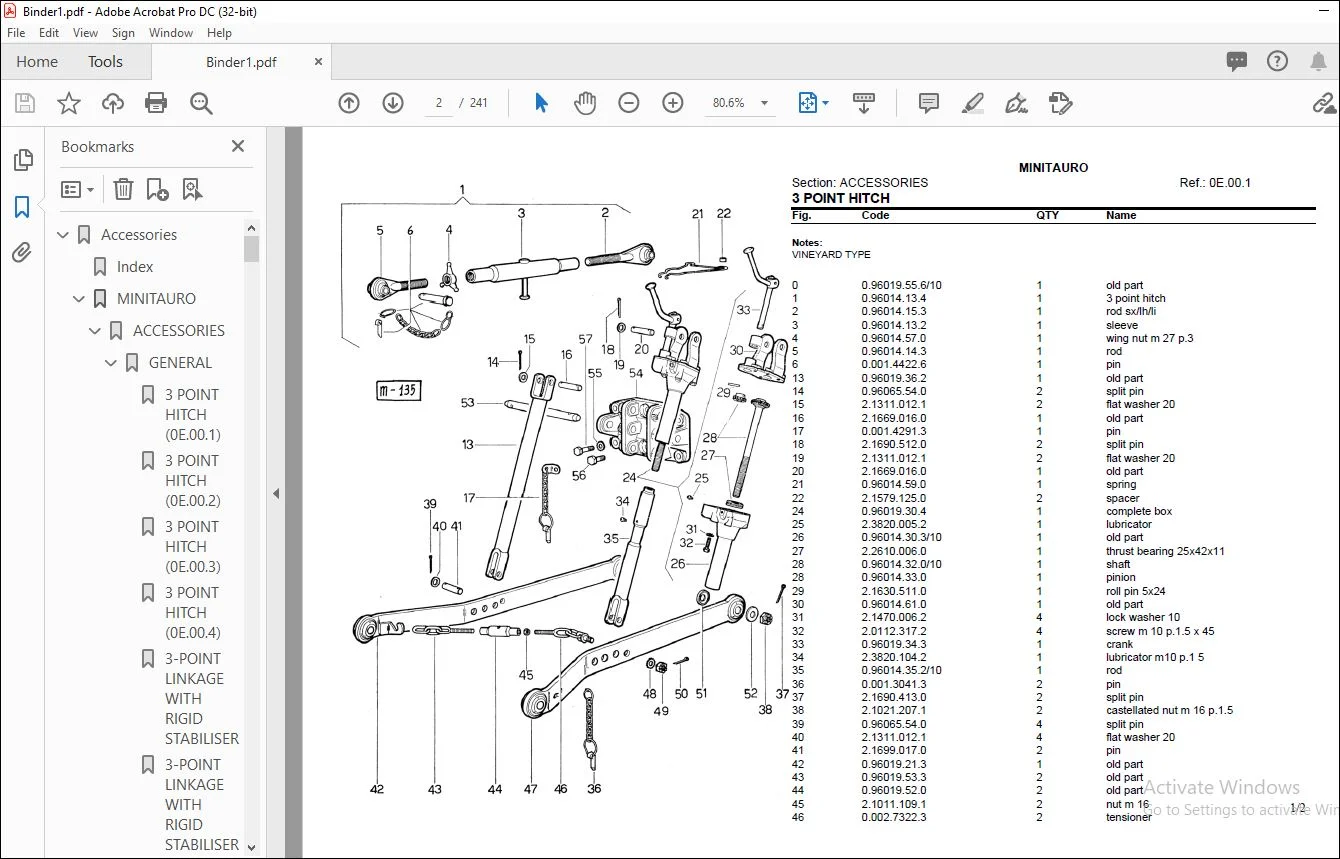Screen dimensions: 1340x859
Task: Open the Edit menu
Action: (x=49, y=33)
